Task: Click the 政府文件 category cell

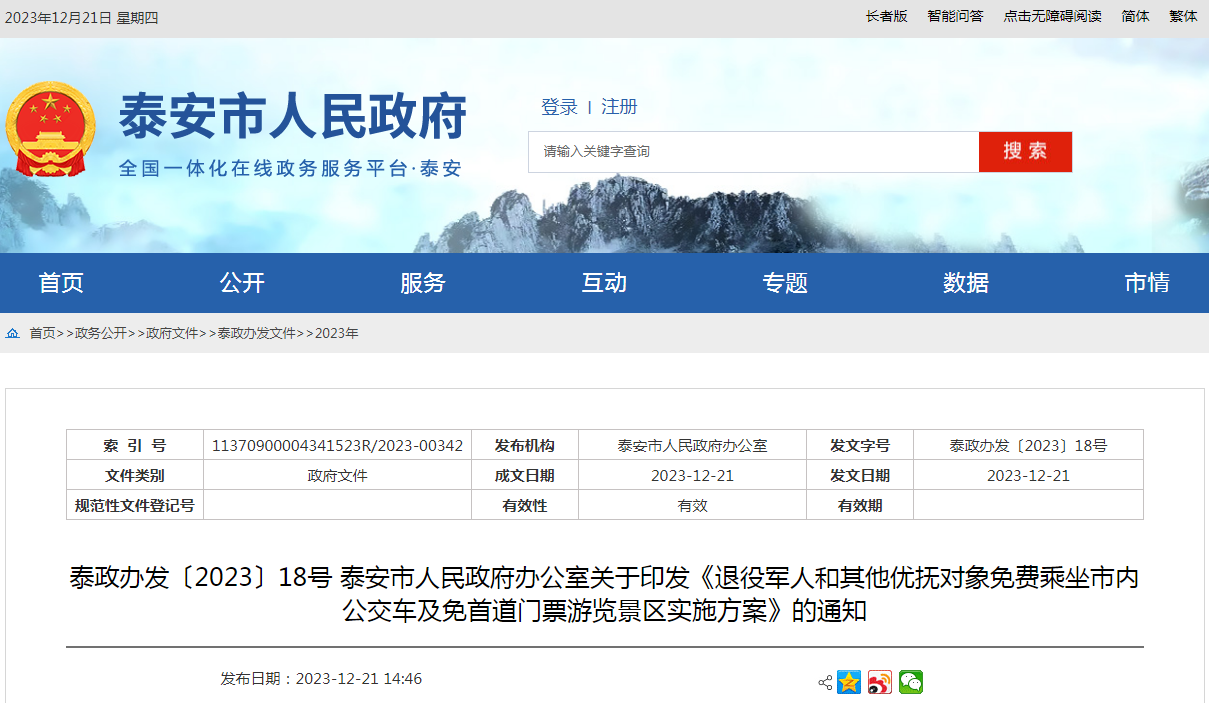Action: pyautogui.click(x=337, y=475)
